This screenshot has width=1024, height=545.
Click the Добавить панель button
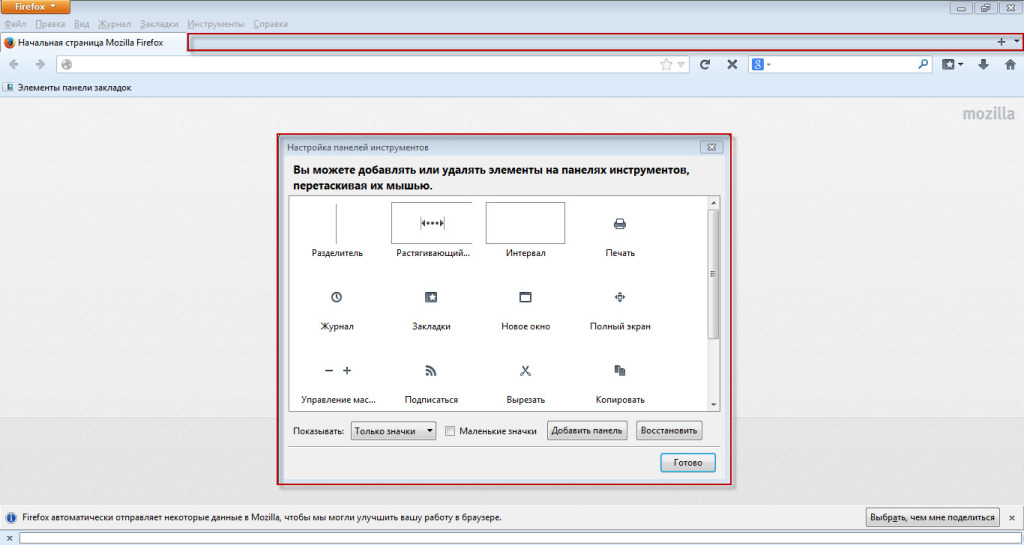click(587, 430)
